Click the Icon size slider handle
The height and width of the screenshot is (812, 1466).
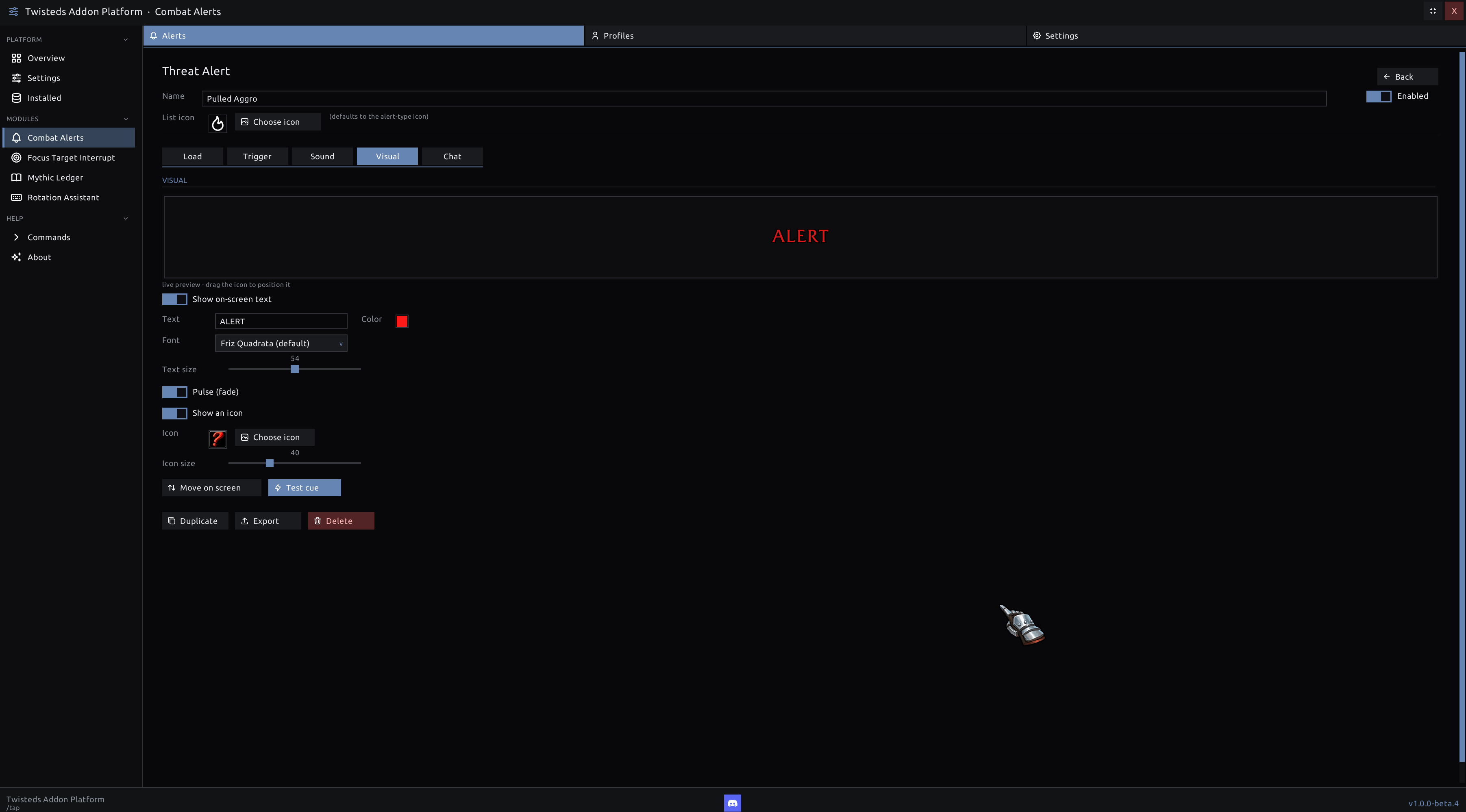270,463
